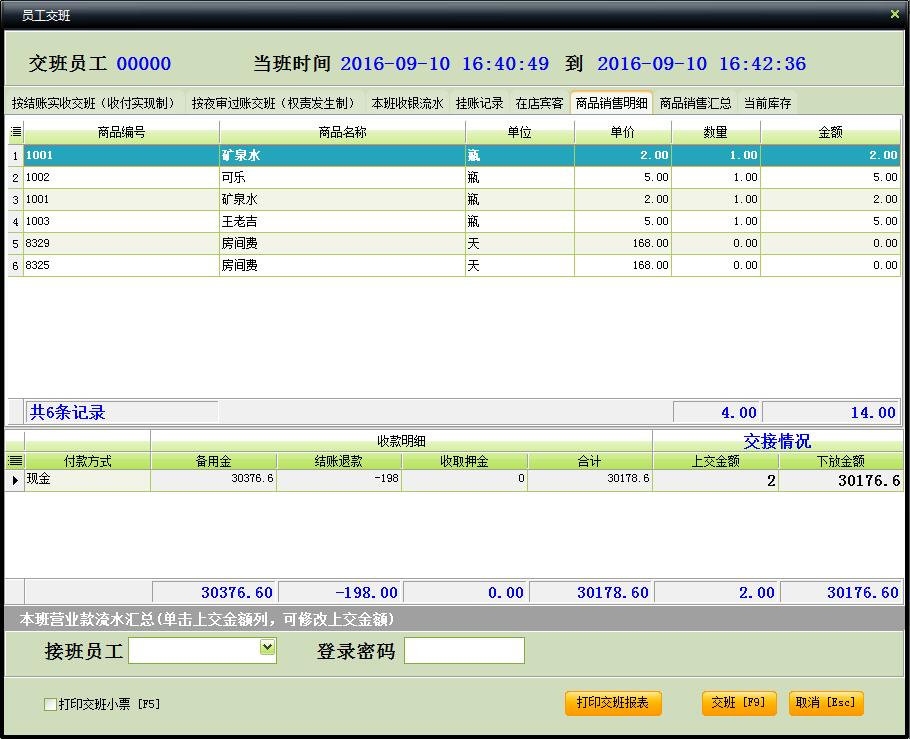The image size is (910, 739).
Task: Enable 打印交班小票 [F5] checkbox
Action: 50,704
